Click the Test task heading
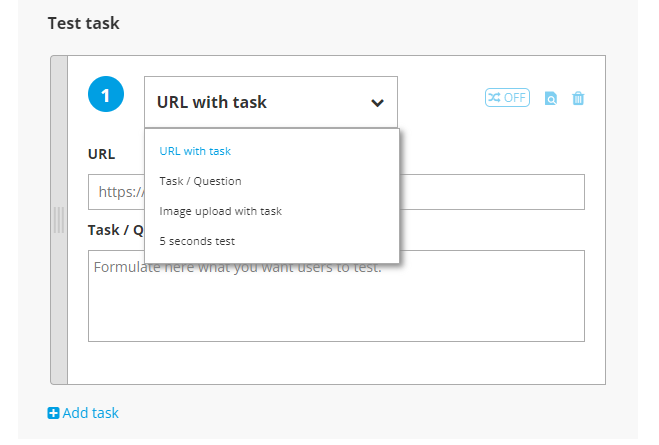The image size is (659, 445). pos(84,23)
